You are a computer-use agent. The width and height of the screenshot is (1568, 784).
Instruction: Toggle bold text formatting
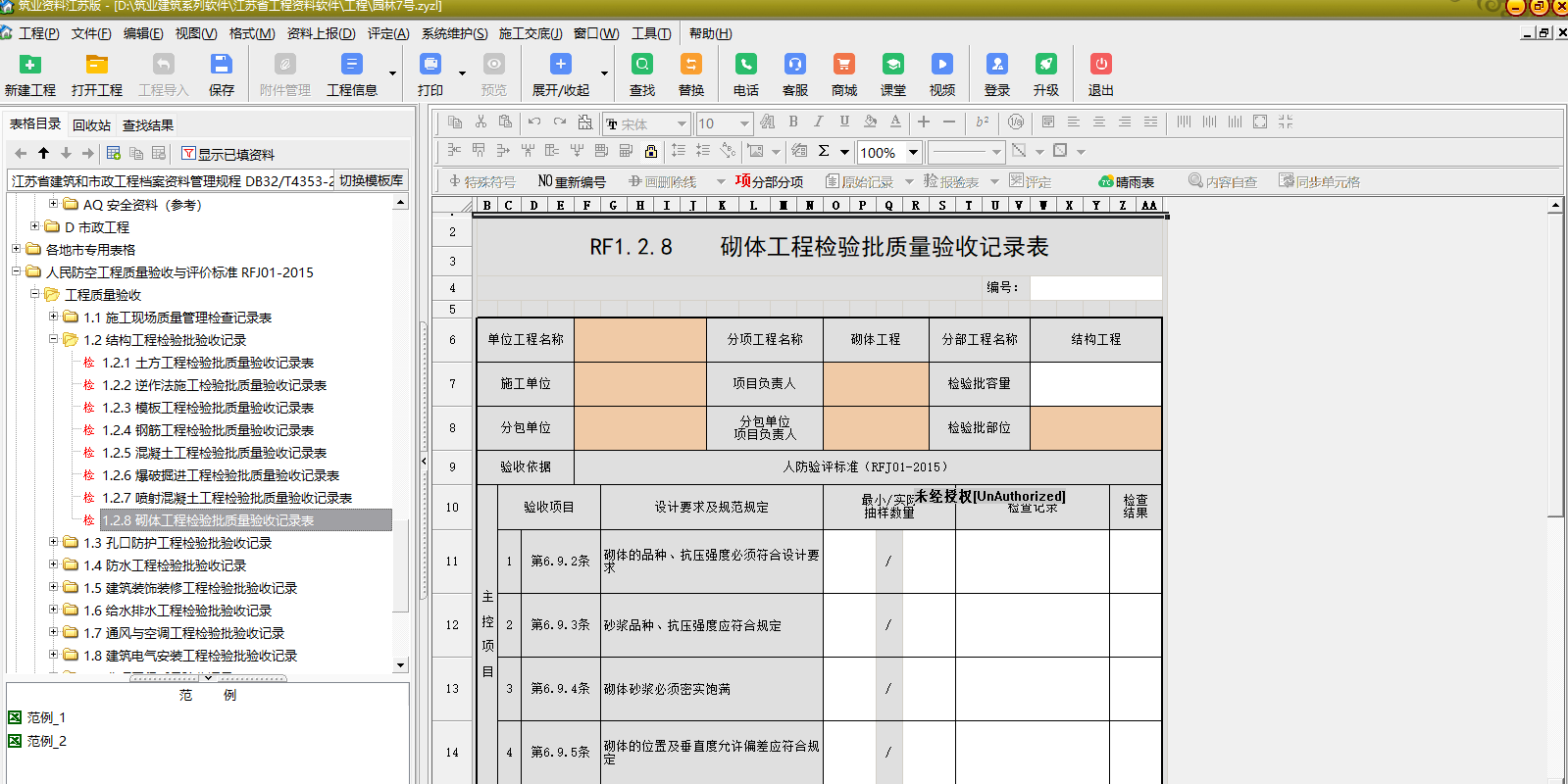click(793, 122)
